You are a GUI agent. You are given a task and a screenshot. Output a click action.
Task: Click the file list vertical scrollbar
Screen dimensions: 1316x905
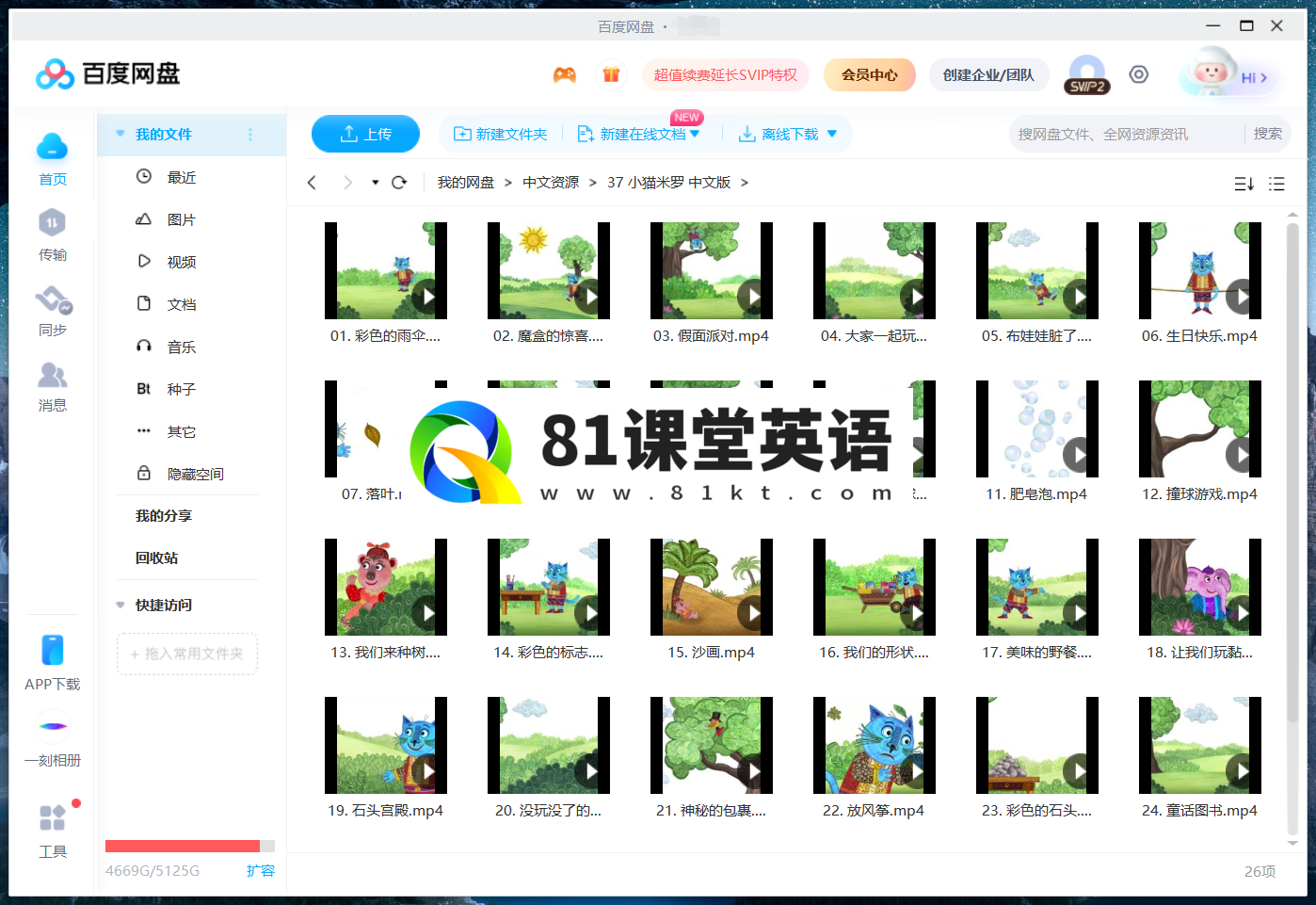pyautogui.click(x=1292, y=471)
